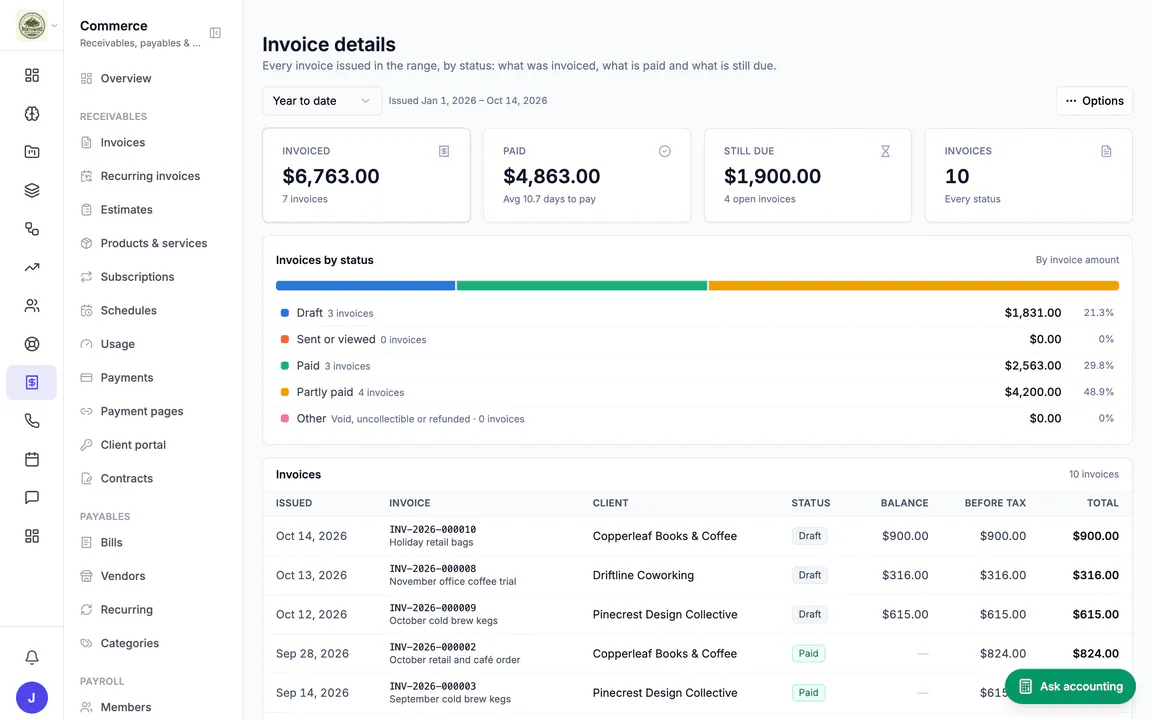Select the Invoices 10 summary card
The image size is (1152, 720).
coord(1029,176)
